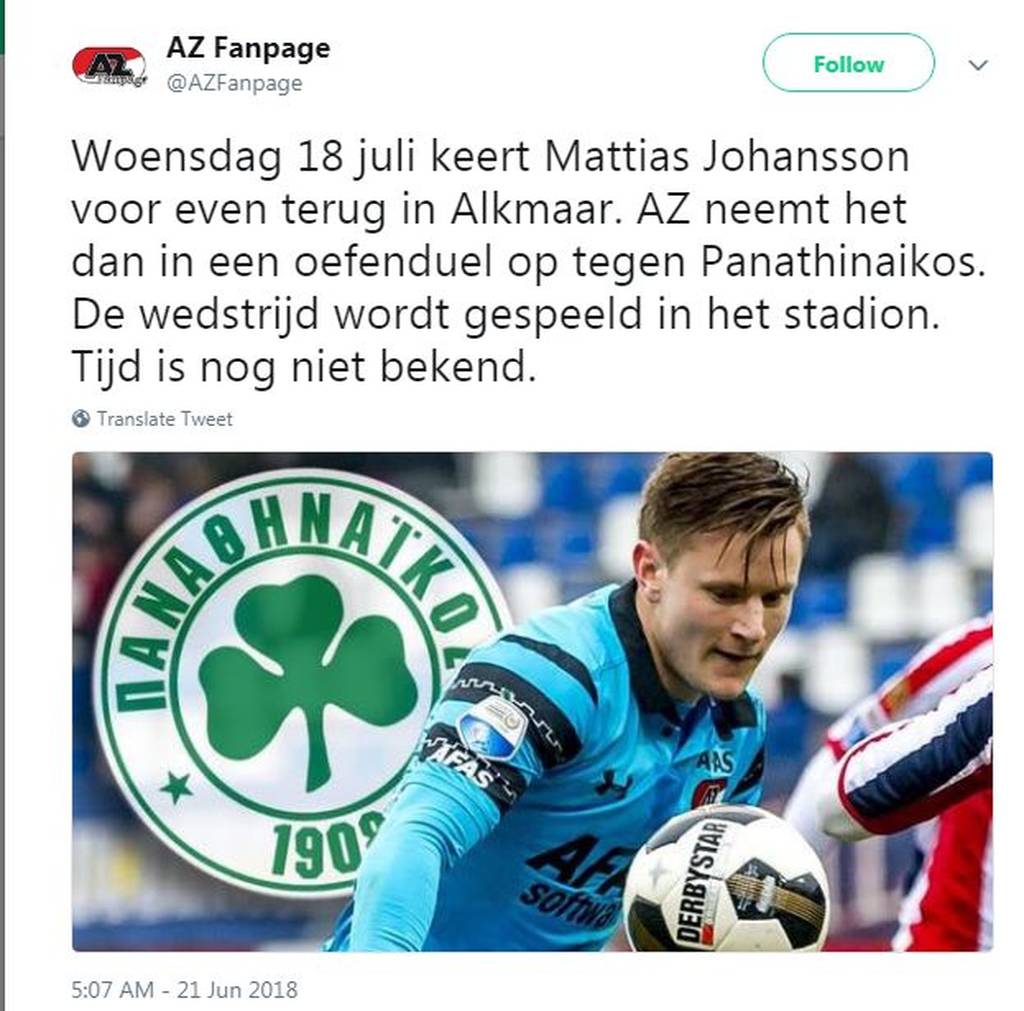Translate the tweet via Translate Tweet
This screenshot has height=1011, width=1024.
pyautogui.click(x=165, y=419)
